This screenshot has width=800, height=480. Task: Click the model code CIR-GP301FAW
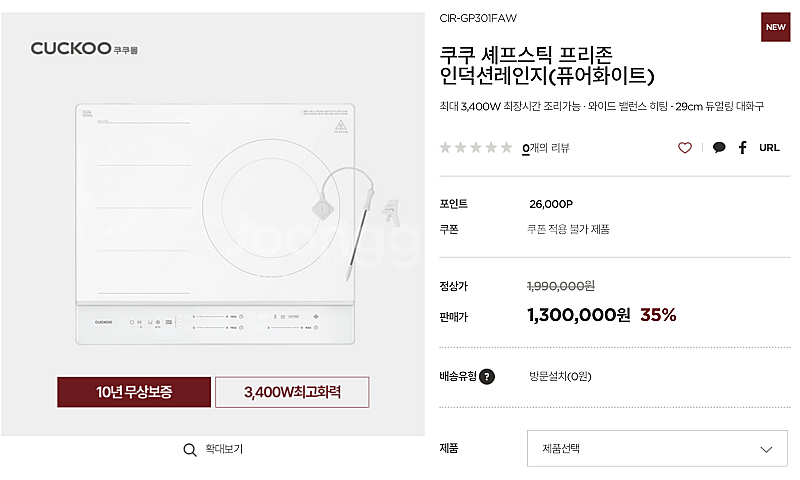pos(478,18)
